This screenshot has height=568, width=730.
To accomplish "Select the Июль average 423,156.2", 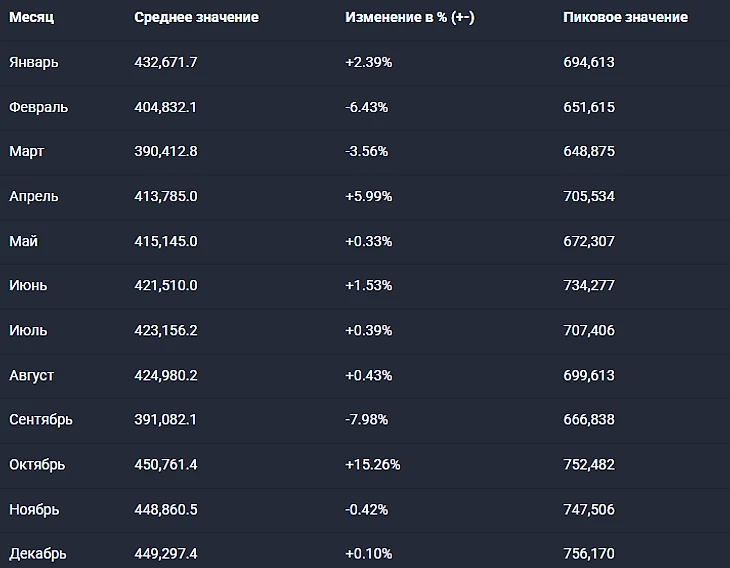I will (166, 331).
